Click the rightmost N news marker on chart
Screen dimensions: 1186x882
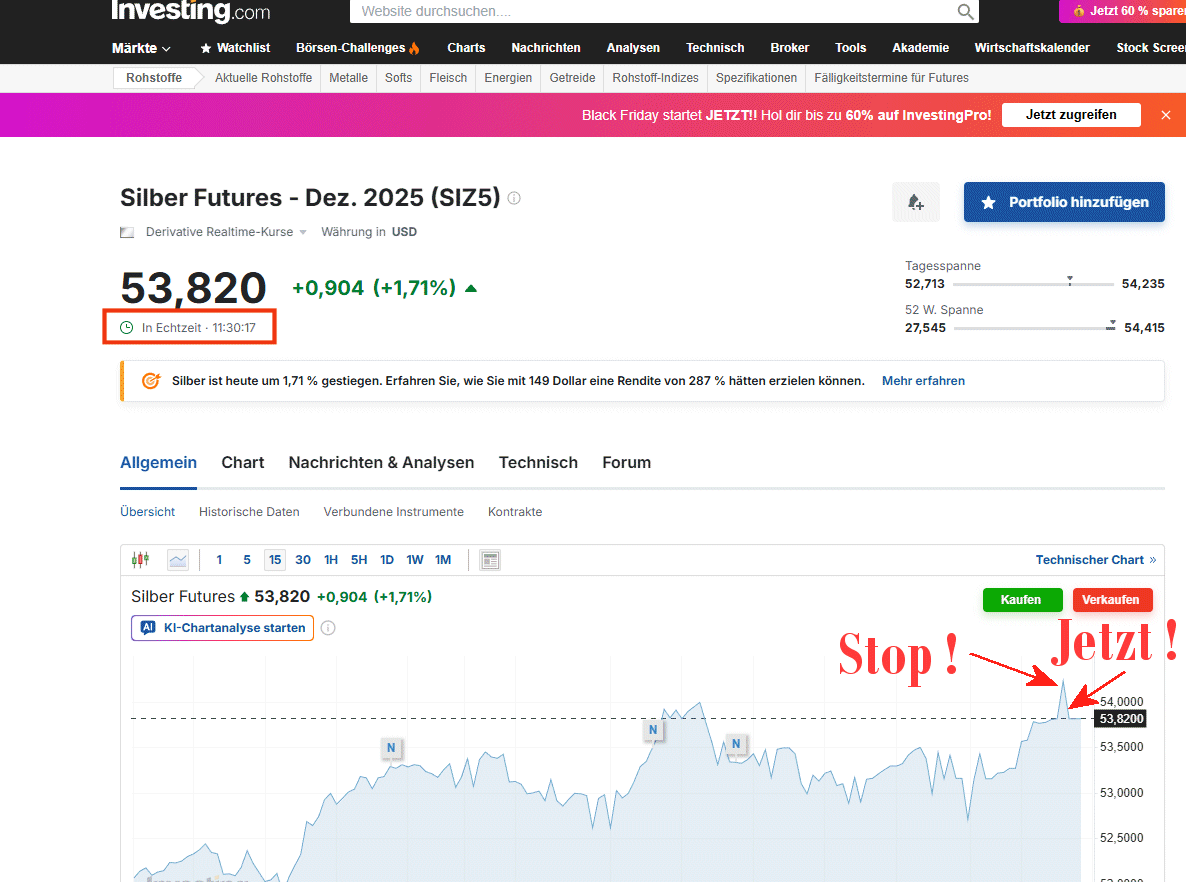pos(736,744)
